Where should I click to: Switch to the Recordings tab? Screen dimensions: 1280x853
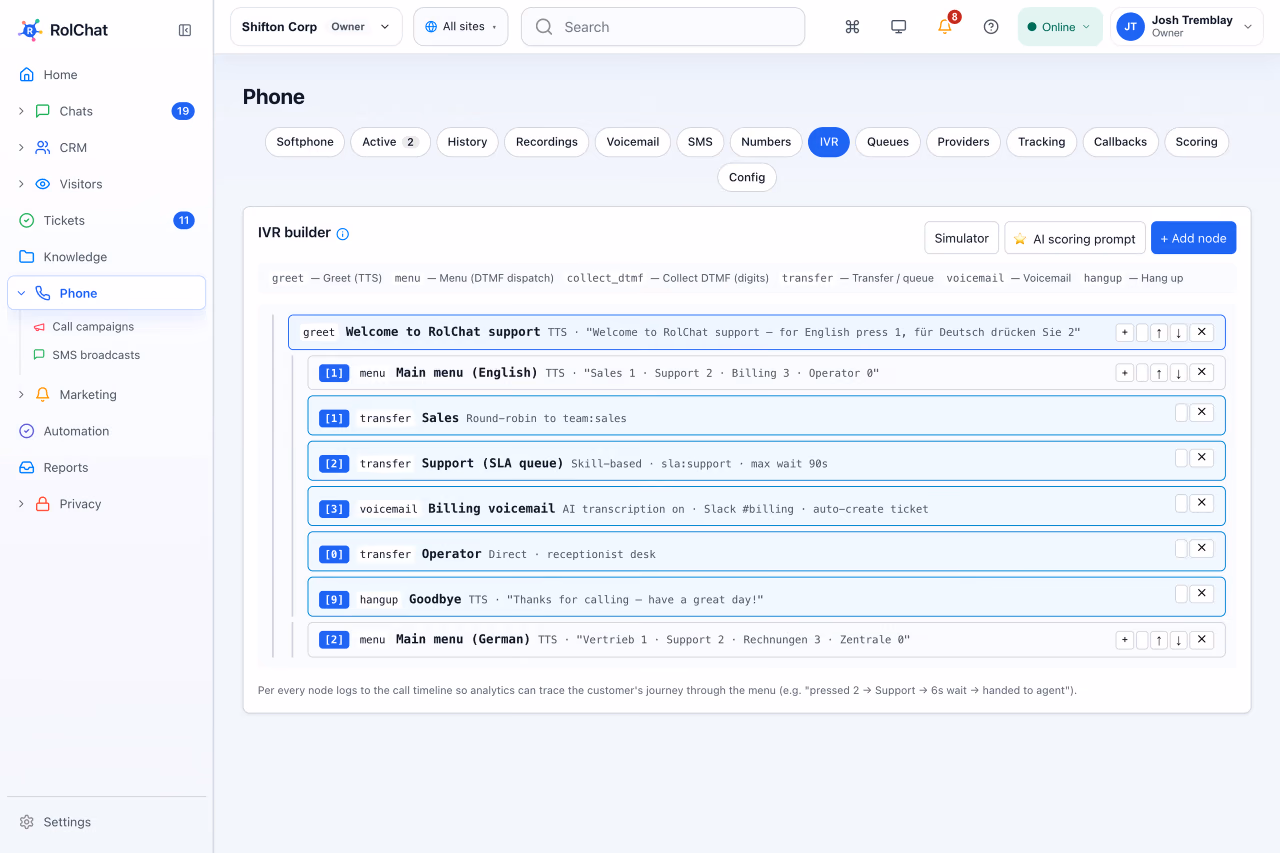click(x=547, y=142)
